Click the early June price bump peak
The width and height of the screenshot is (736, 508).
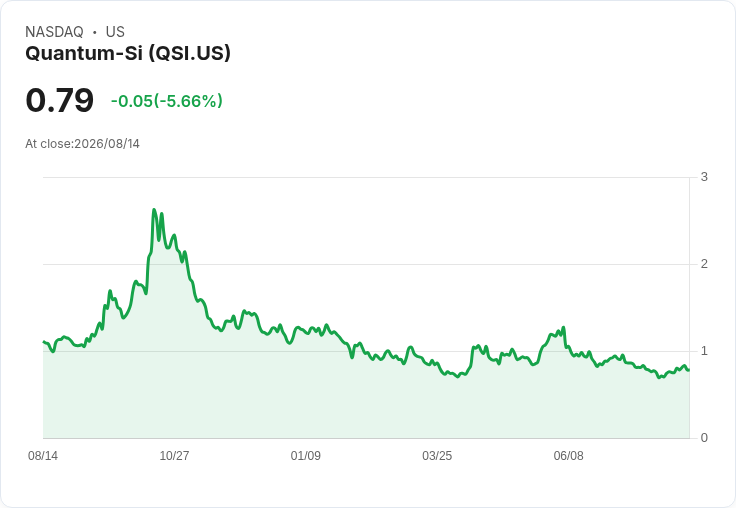pyautogui.click(x=563, y=328)
